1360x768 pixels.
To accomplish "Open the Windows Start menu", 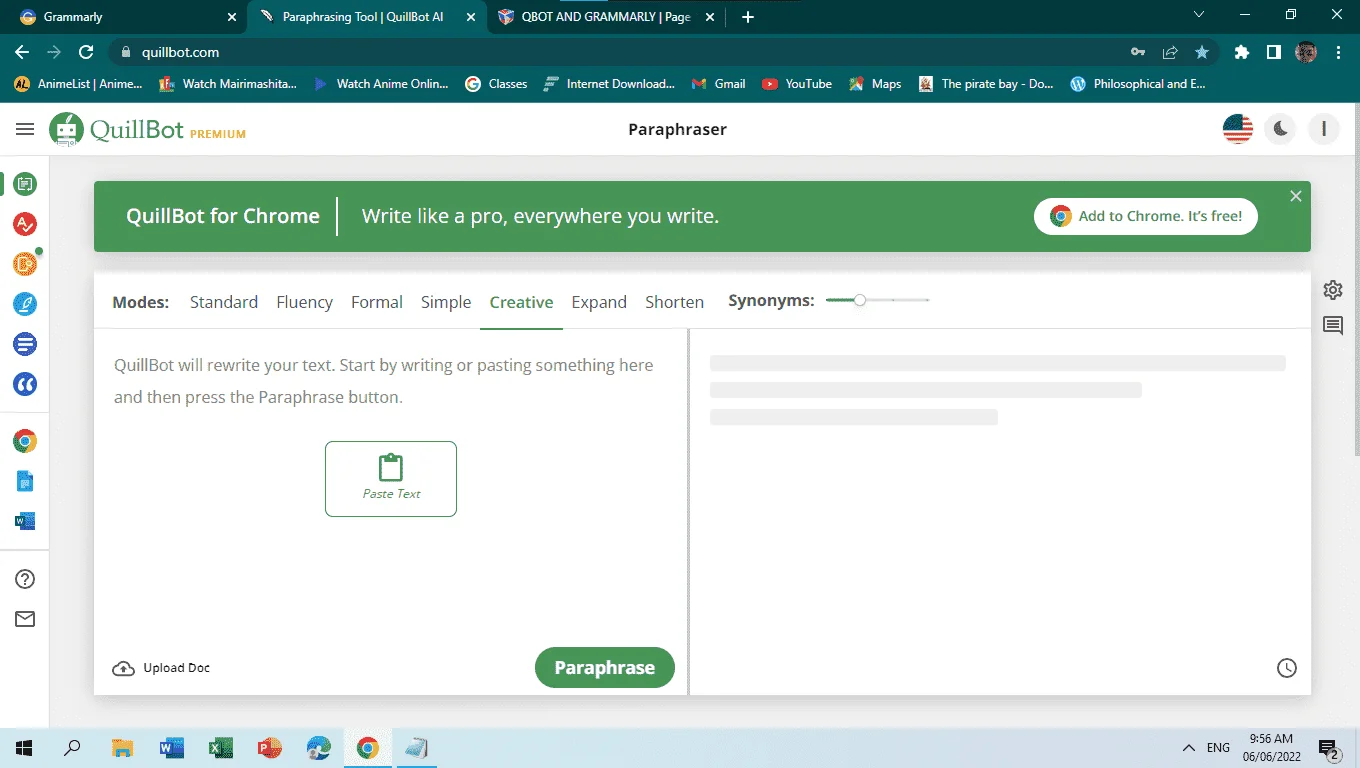I will coord(23,748).
